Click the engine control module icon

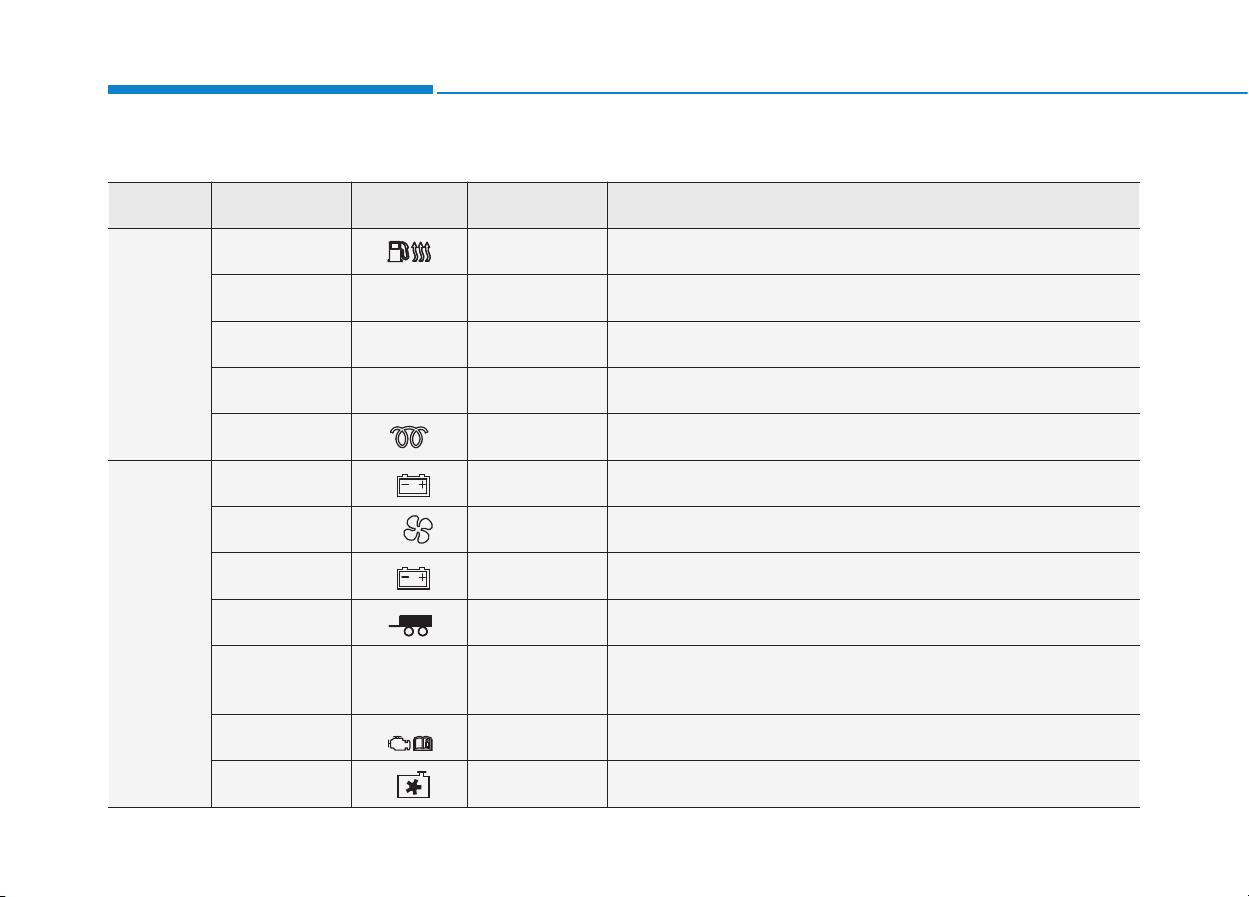click(x=409, y=742)
